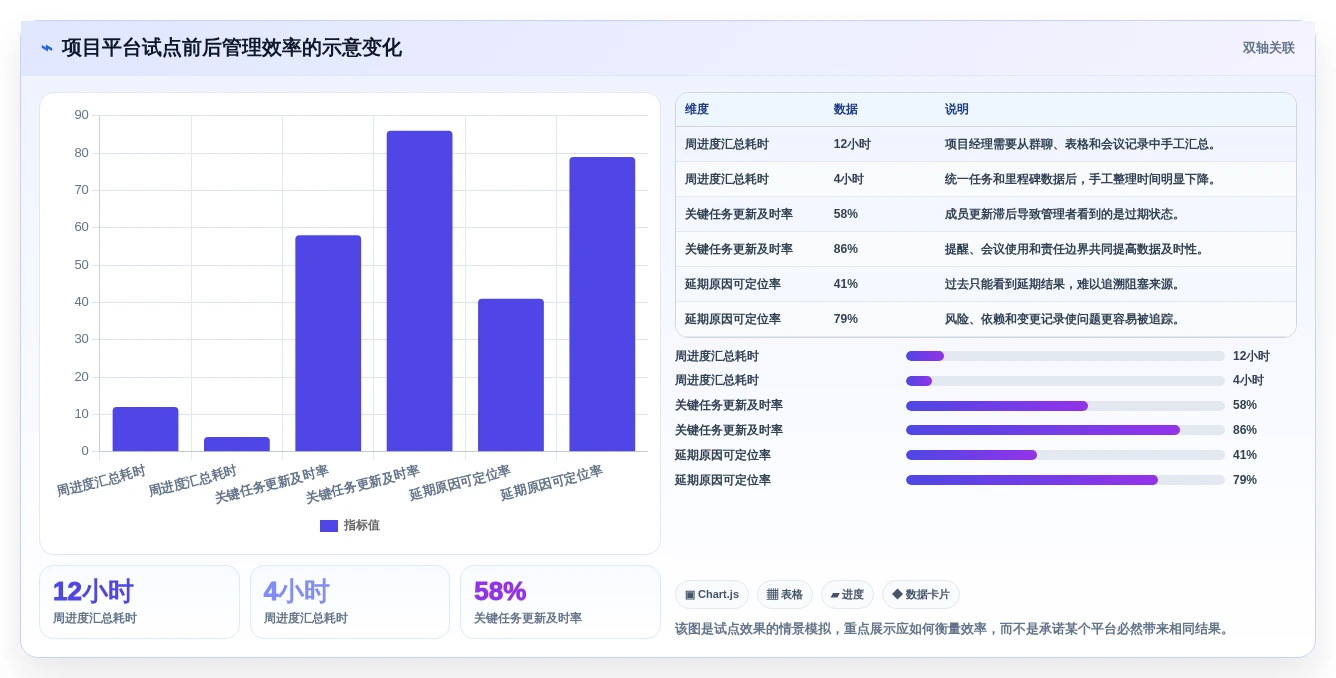Click the description 提醒、会议使用和责任边界共同提高数据及时性
This screenshot has width=1336, height=678.
(x=1076, y=250)
